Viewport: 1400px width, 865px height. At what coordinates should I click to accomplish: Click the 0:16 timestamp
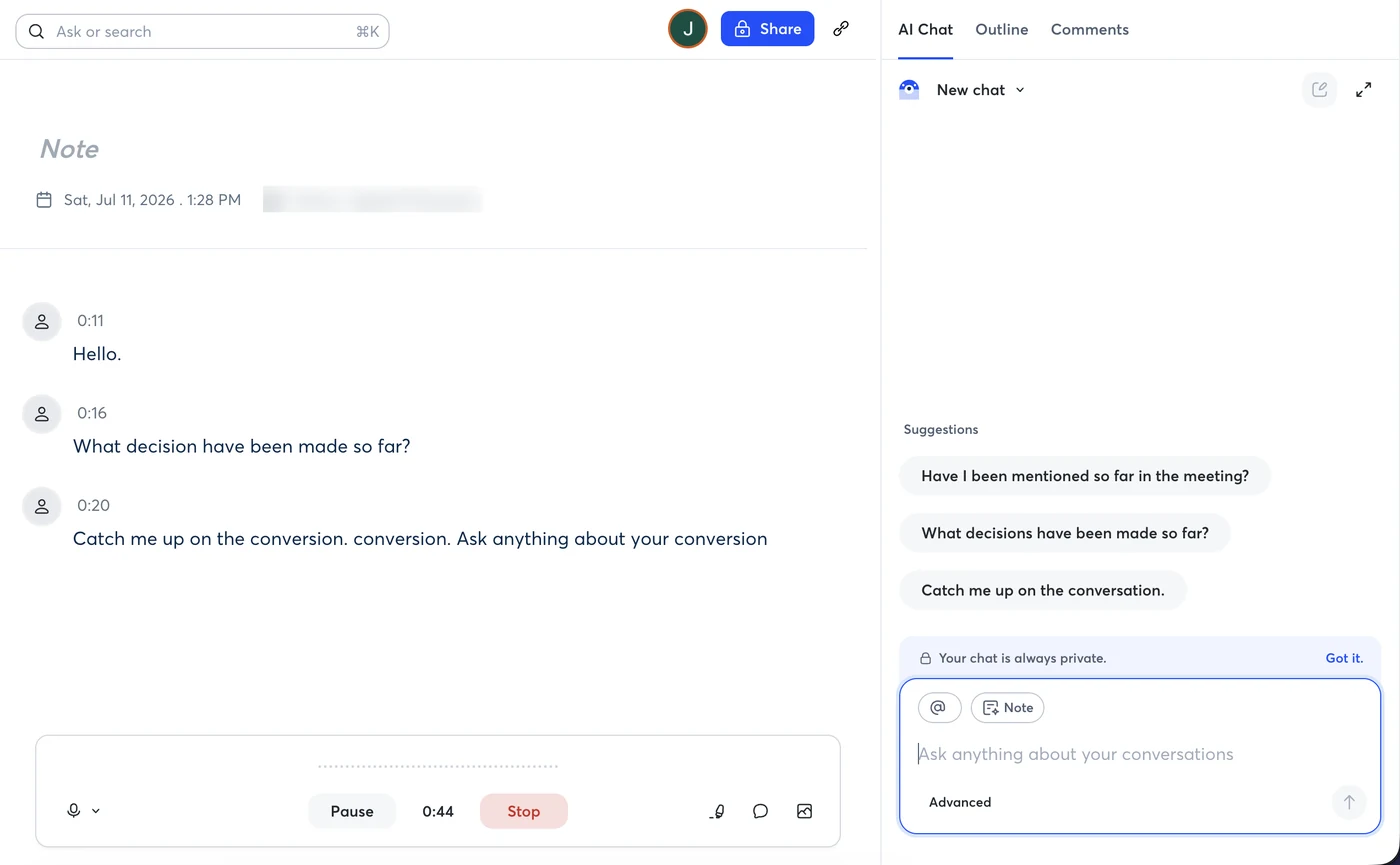92,413
